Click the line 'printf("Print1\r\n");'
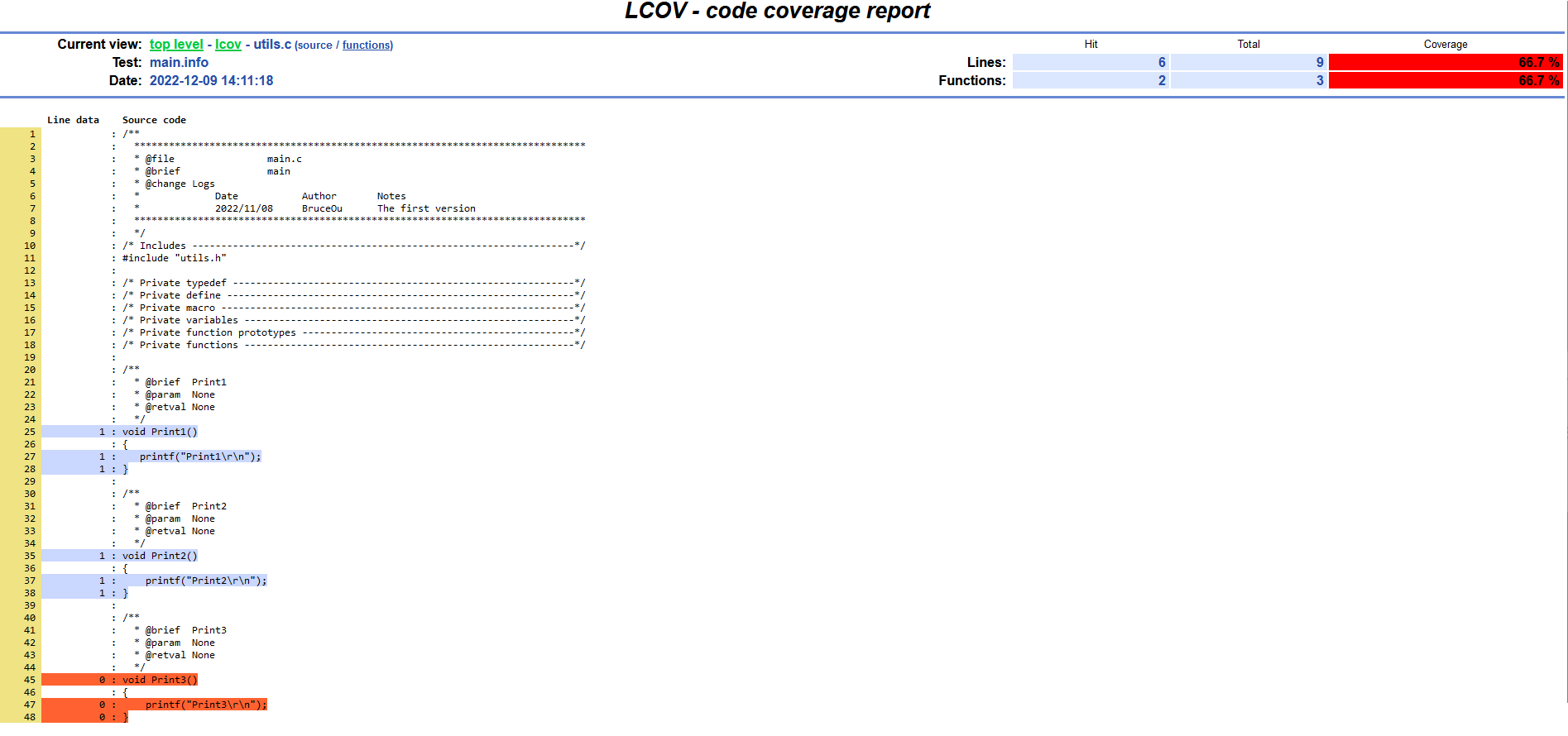1568x736 pixels. (200, 457)
